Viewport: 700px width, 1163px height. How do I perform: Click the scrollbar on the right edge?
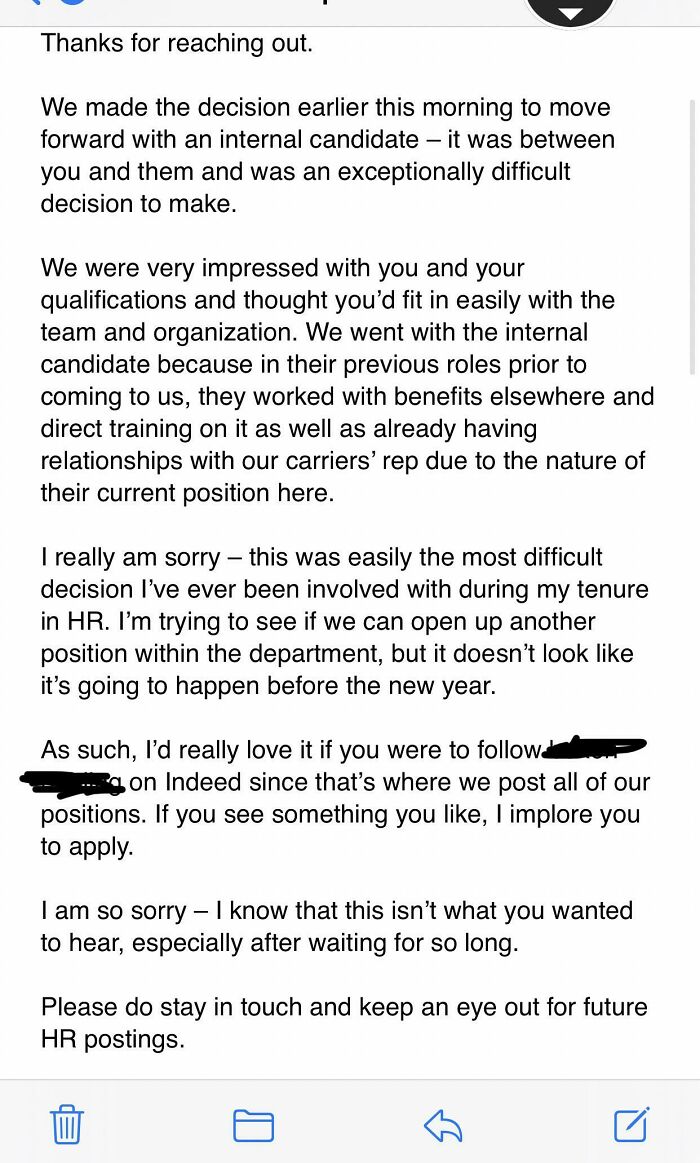(693, 237)
